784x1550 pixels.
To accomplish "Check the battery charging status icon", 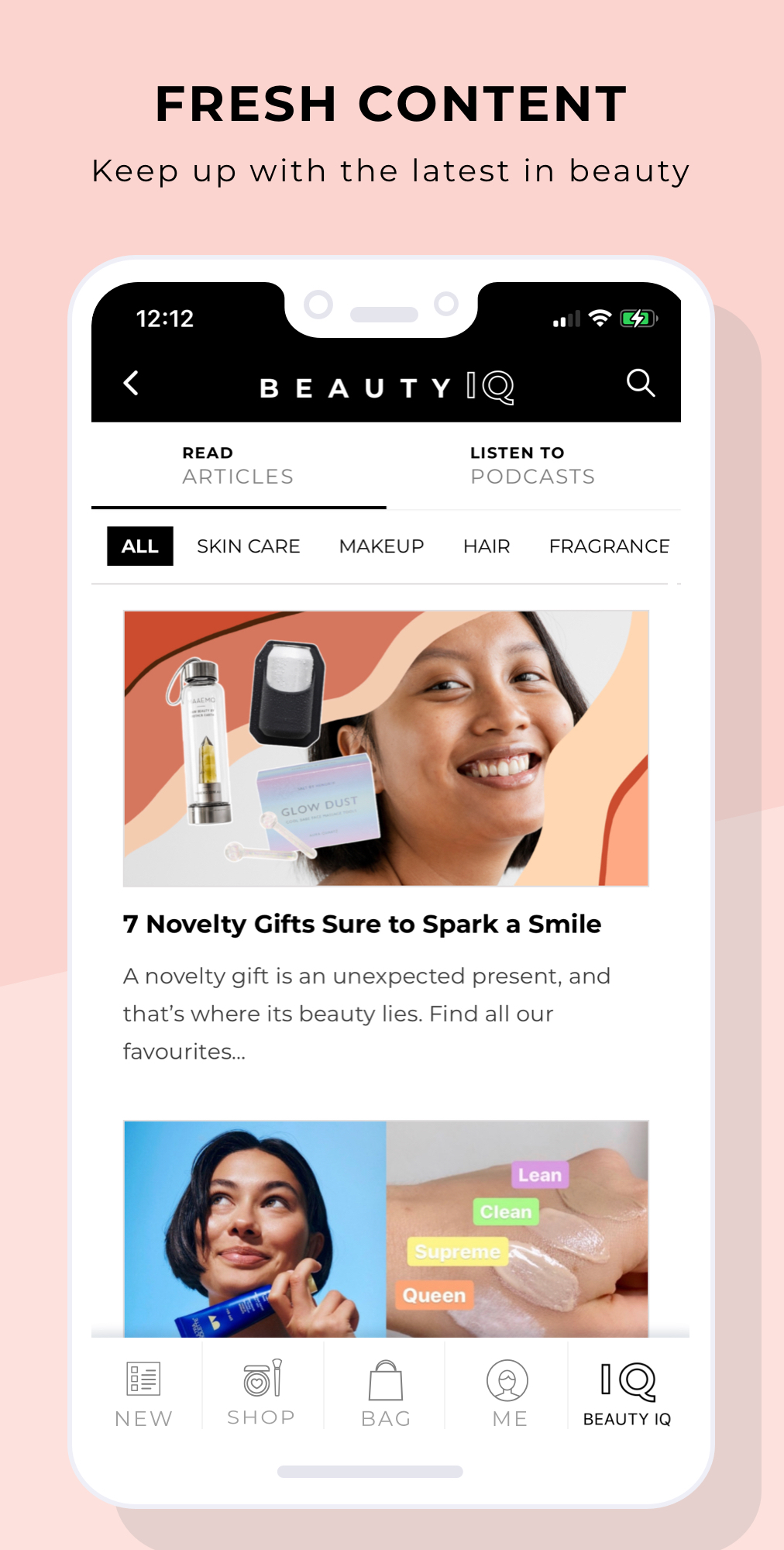I will 638,319.
